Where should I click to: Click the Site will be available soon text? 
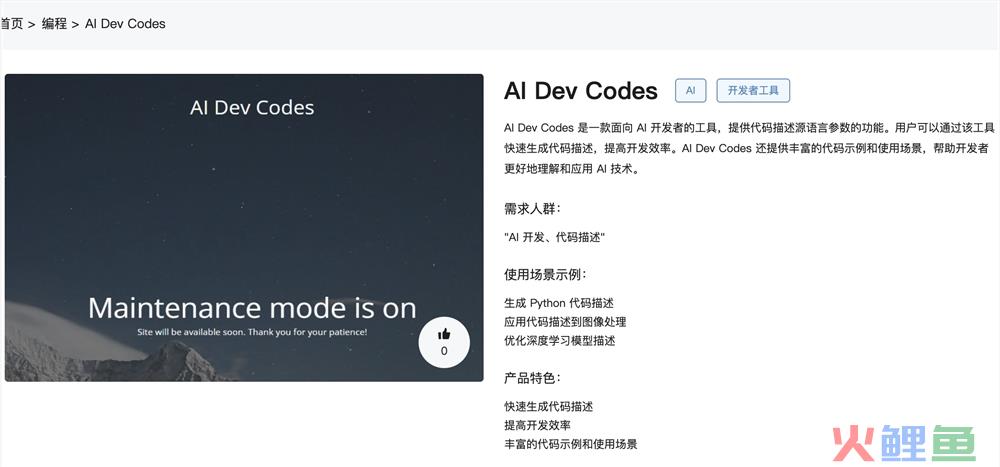click(x=252, y=332)
